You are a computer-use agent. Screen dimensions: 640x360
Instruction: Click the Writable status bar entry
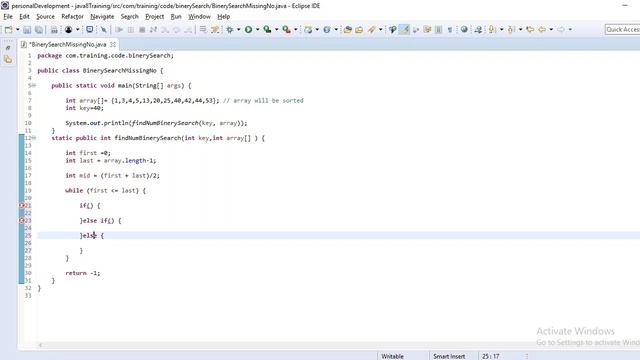[392, 356]
